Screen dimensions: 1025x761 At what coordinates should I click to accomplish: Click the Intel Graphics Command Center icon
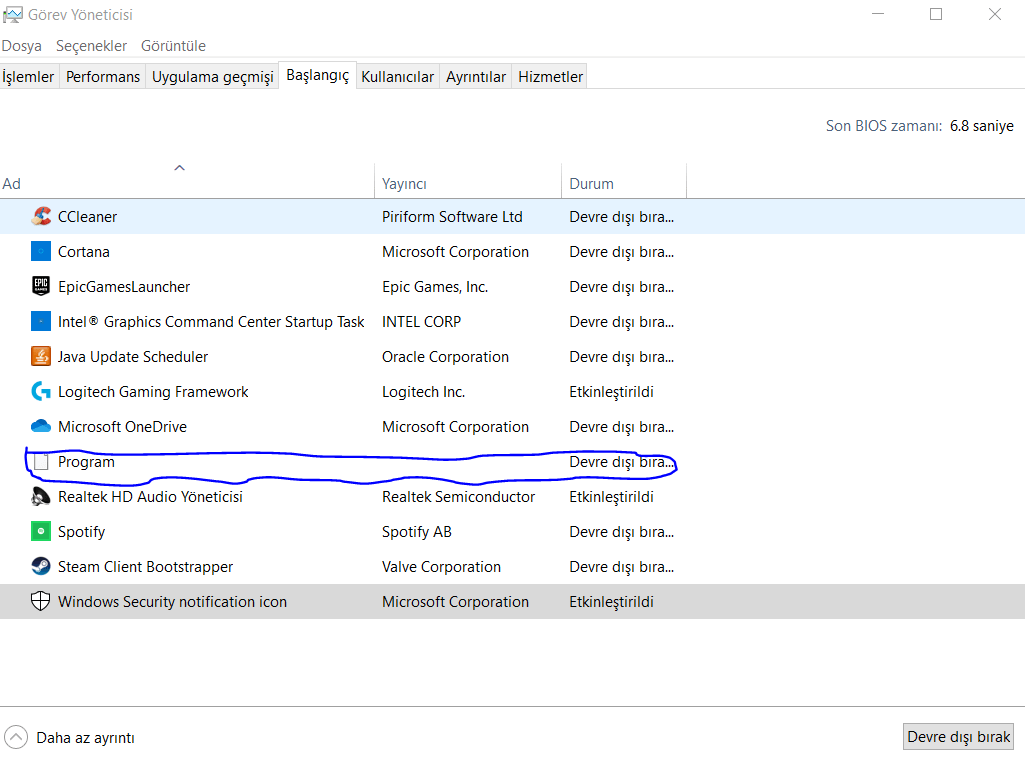pyautogui.click(x=41, y=321)
